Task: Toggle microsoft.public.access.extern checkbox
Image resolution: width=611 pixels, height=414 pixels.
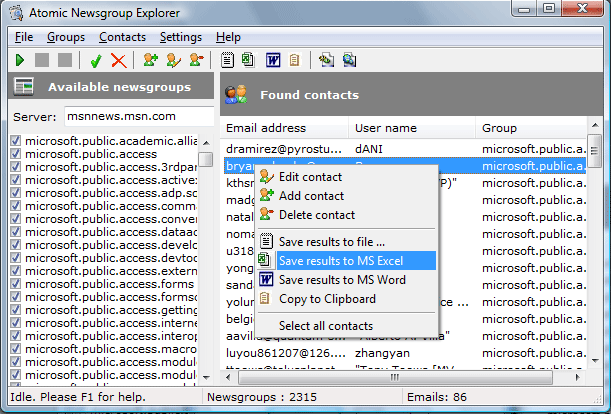Action: (16, 271)
